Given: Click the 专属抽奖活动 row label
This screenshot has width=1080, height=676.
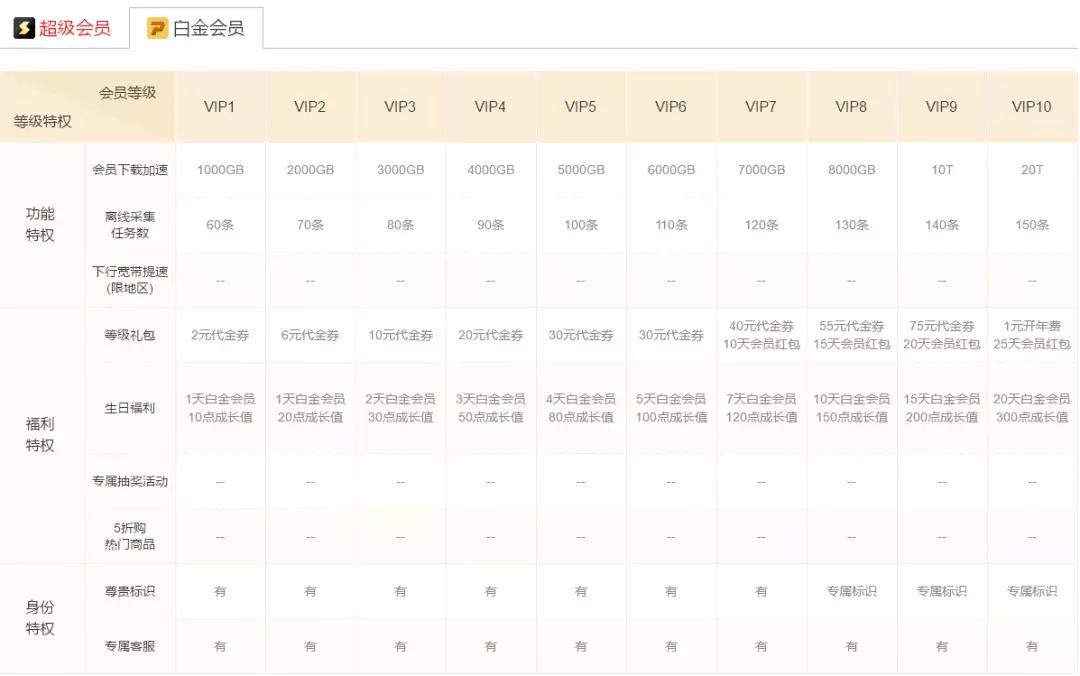Looking at the screenshot, I should pyautogui.click(x=129, y=480).
